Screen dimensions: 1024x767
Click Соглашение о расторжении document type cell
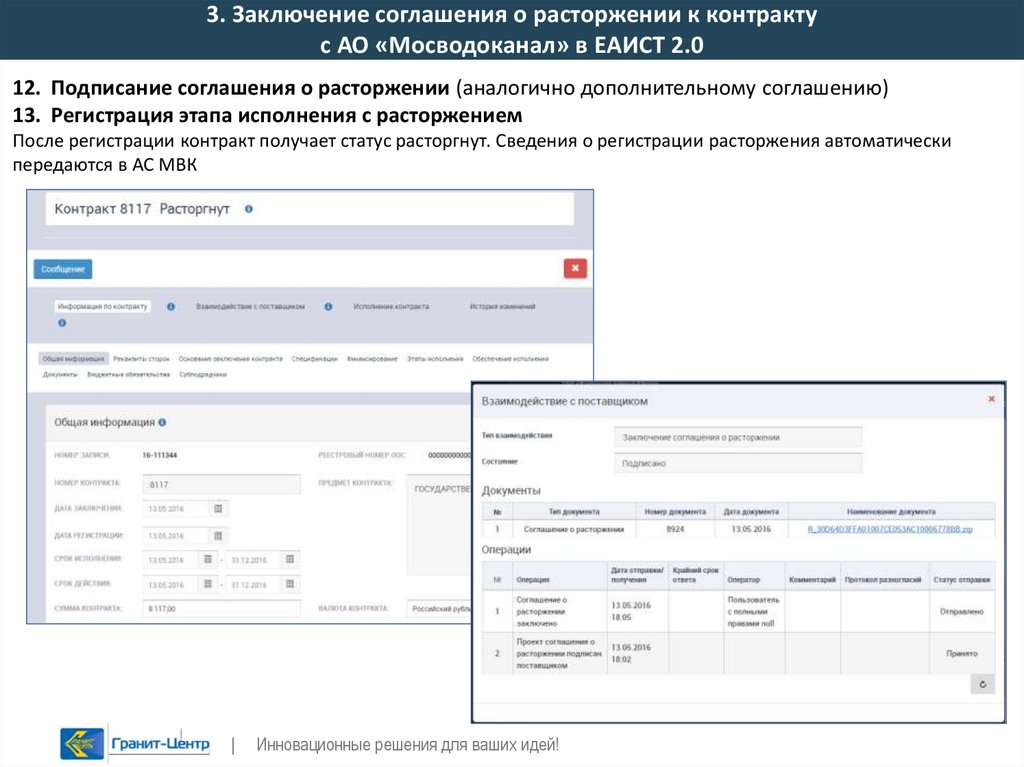point(574,529)
